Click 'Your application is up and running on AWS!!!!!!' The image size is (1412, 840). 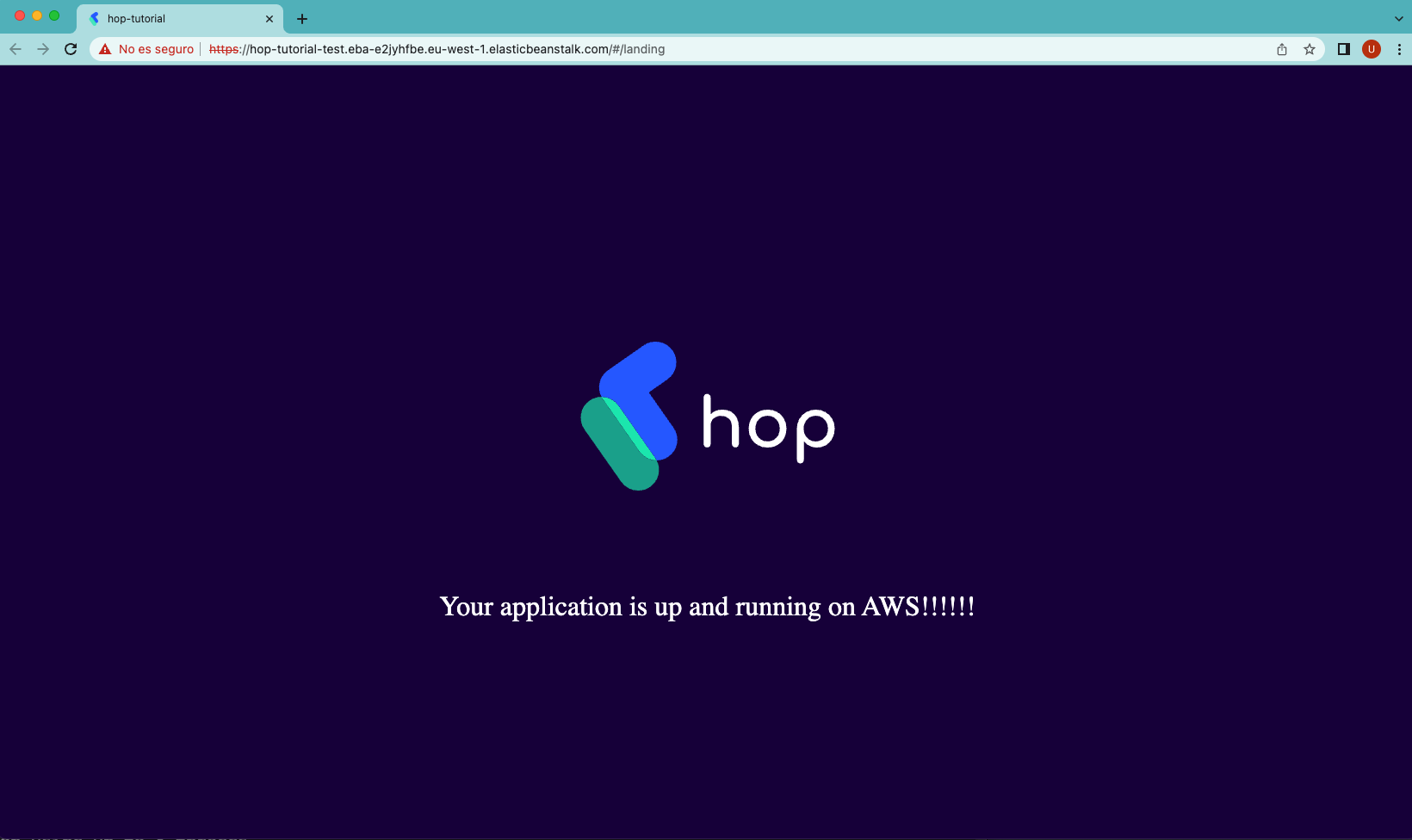click(x=707, y=607)
